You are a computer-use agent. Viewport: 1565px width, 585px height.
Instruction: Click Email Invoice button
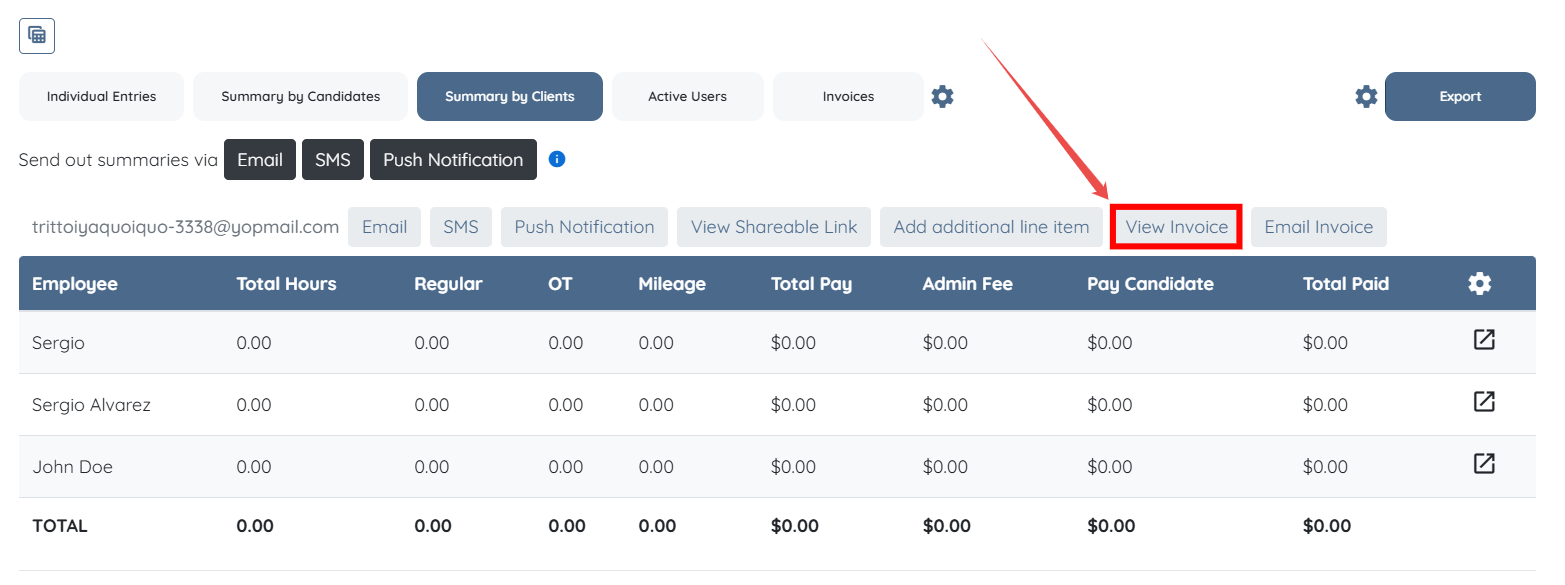coord(1318,227)
